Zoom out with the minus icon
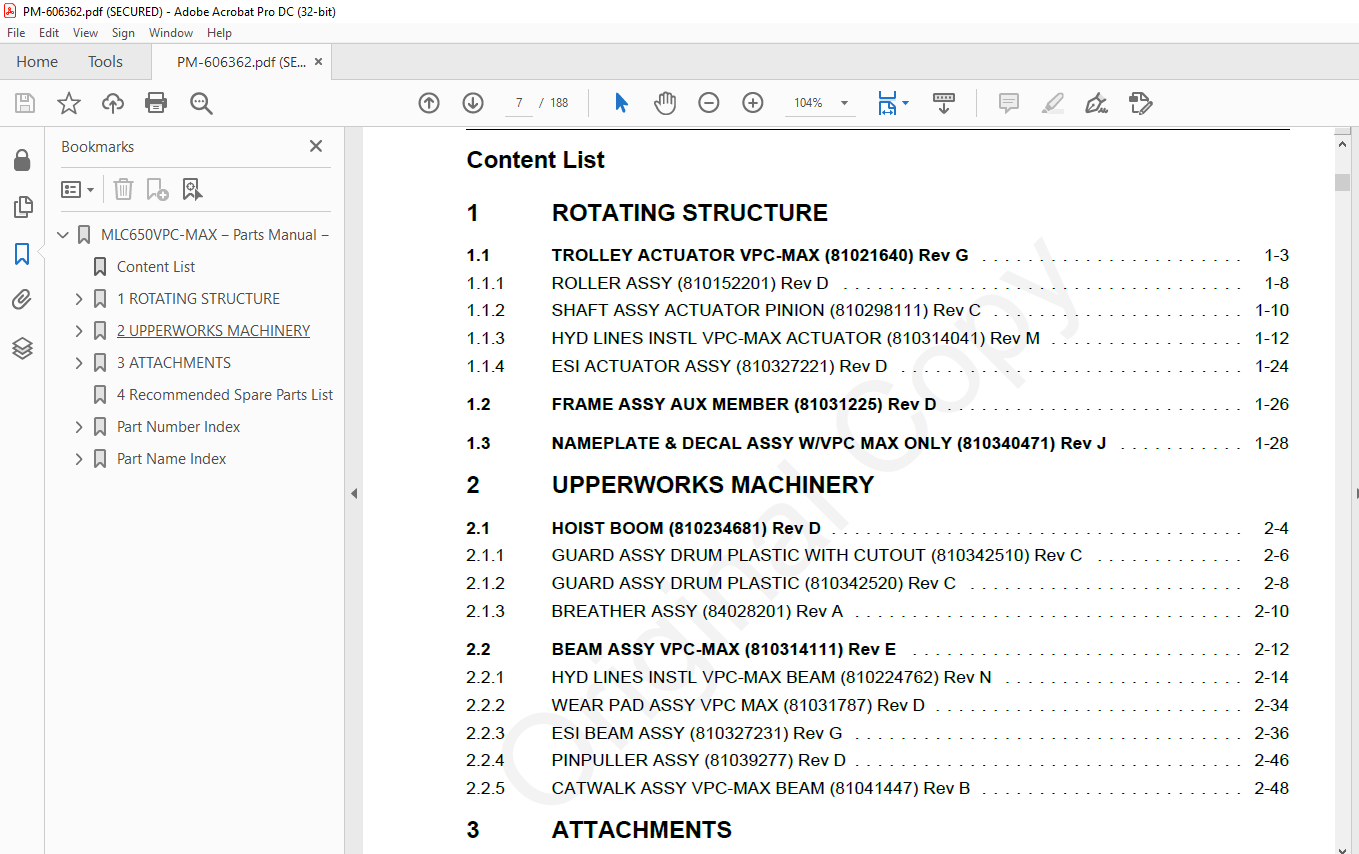Viewport: 1359px width, 854px height. [709, 103]
